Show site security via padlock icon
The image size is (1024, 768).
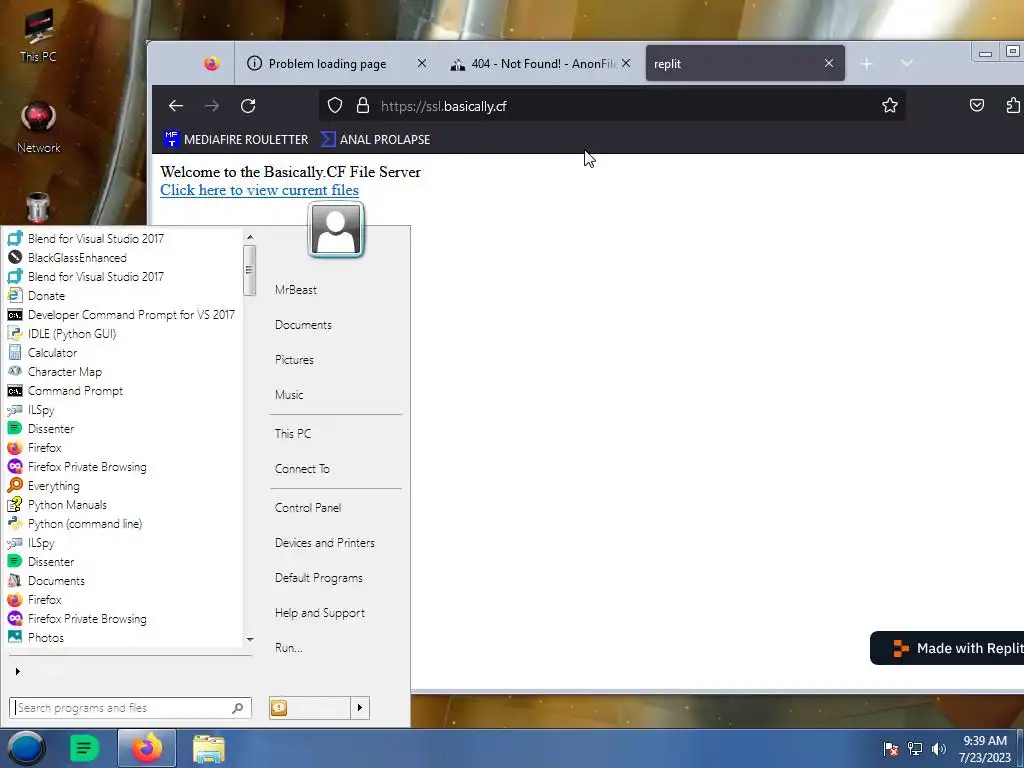click(x=363, y=106)
